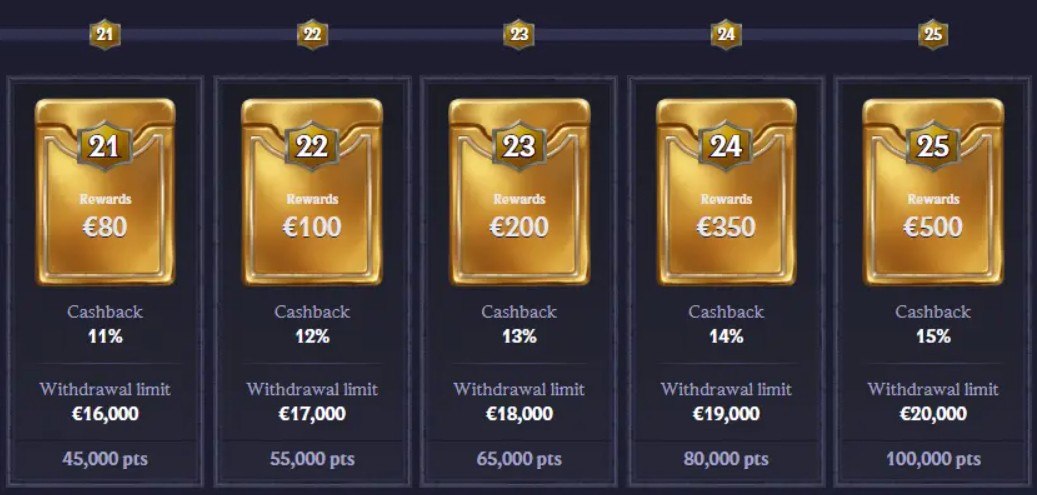Select the level 22 hexagon on progress track
The width and height of the screenshot is (1037, 495).
point(312,34)
